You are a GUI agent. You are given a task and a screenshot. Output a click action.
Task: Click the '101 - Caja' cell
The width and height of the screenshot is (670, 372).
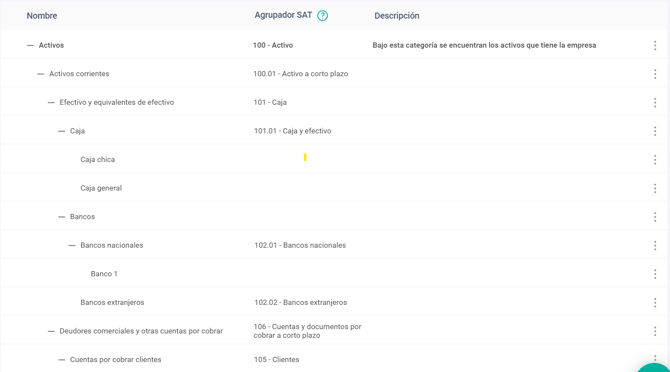click(x=270, y=103)
